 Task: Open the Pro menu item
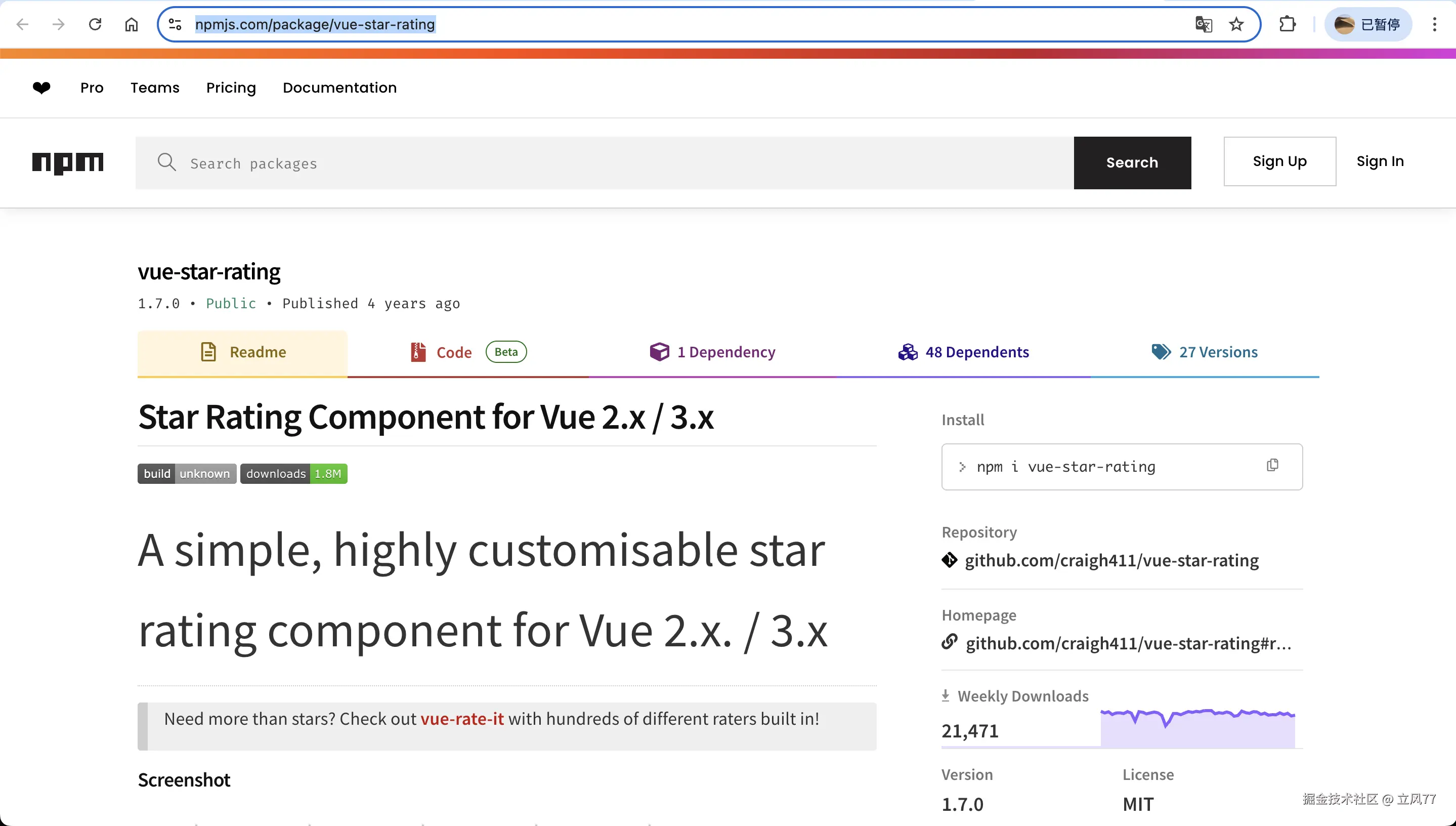click(92, 88)
